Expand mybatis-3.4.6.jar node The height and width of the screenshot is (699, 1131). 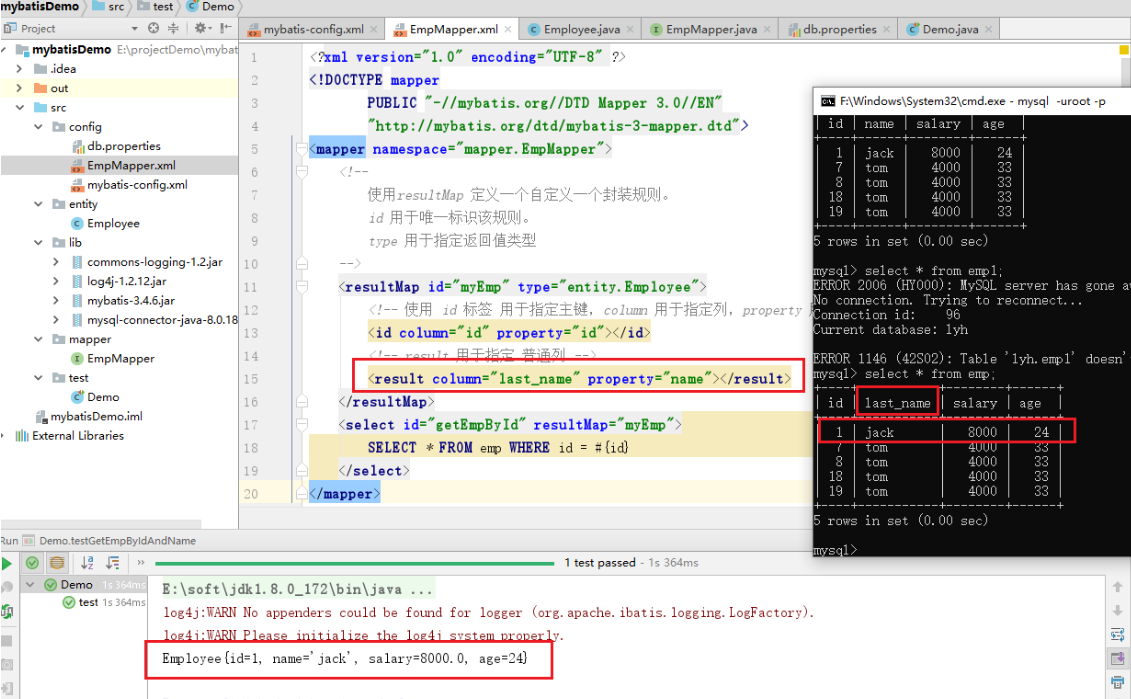coord(56,301)
